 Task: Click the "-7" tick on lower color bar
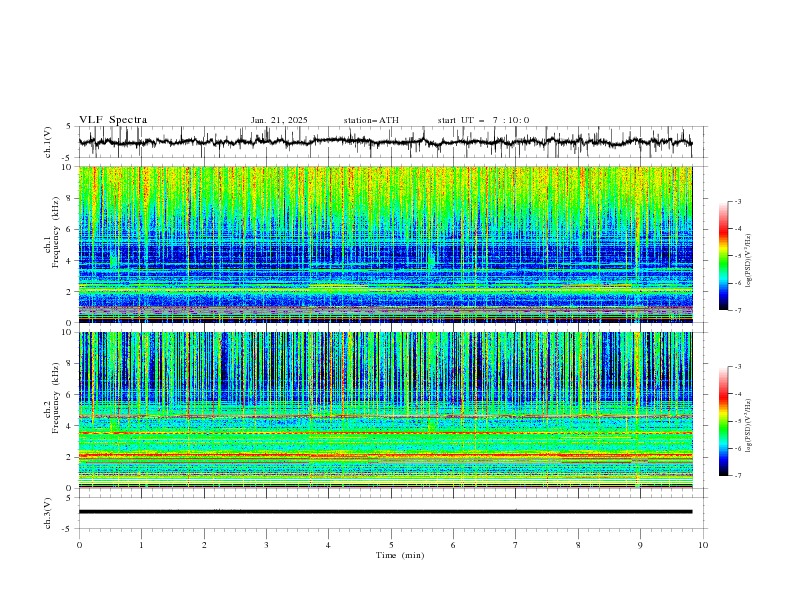pos(738,476)
